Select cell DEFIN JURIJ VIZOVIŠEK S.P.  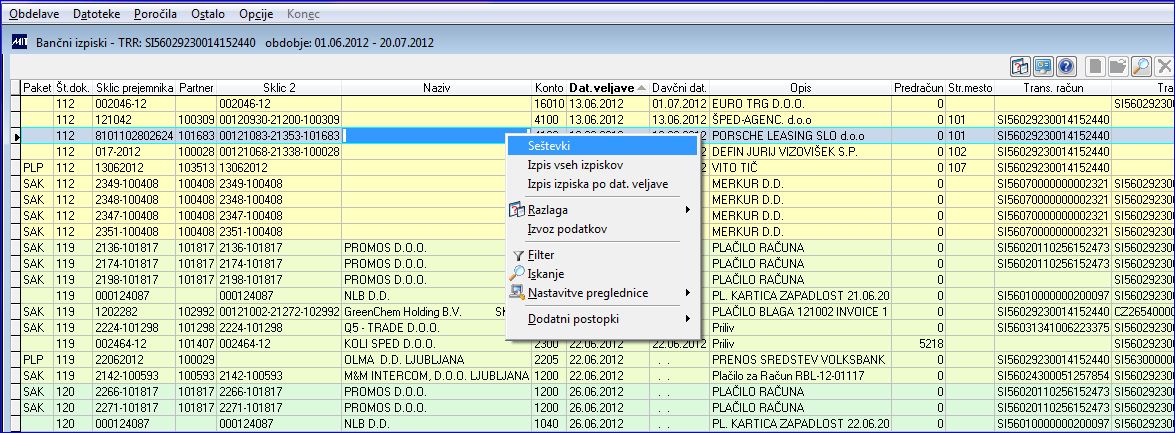[x=800, y=151]
